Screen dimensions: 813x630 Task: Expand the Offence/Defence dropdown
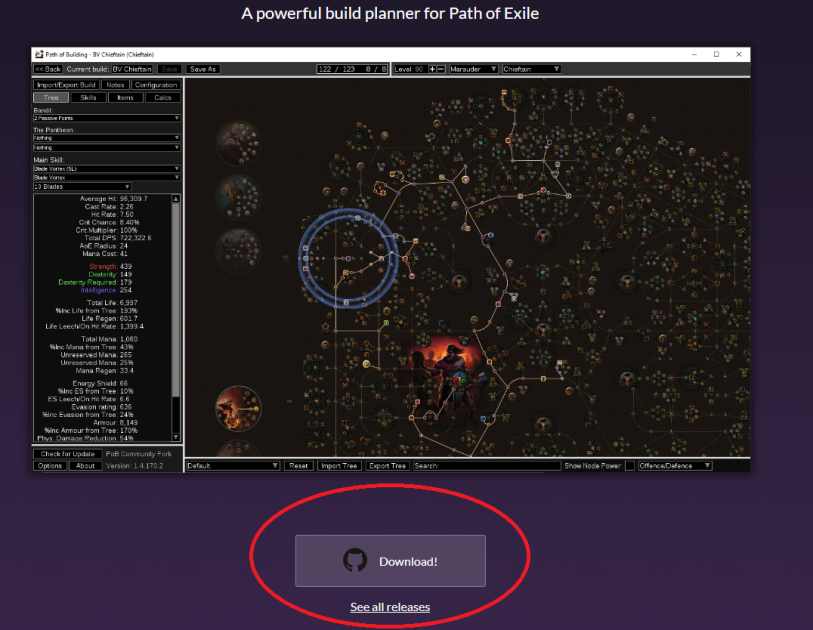(x=674, y=466)
